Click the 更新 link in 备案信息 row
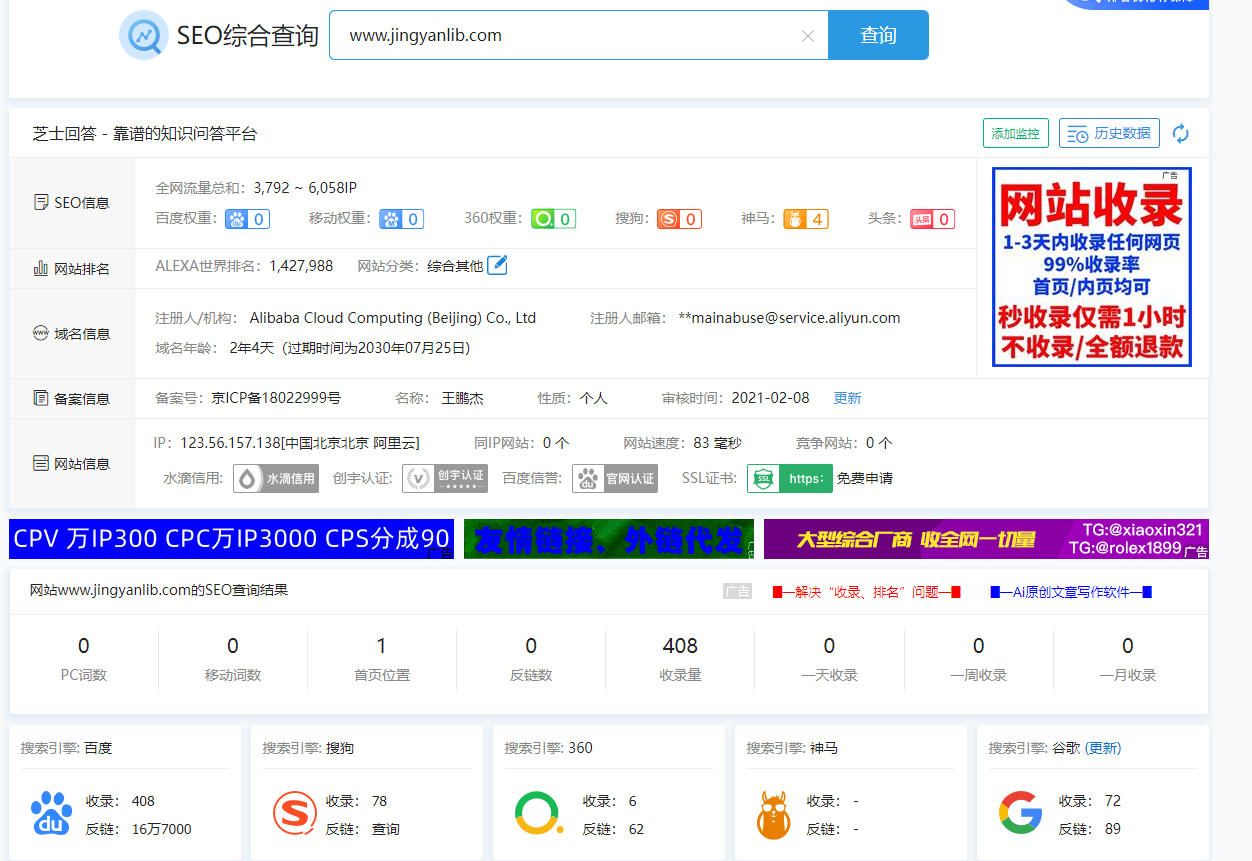 click(x=847, y=398)
